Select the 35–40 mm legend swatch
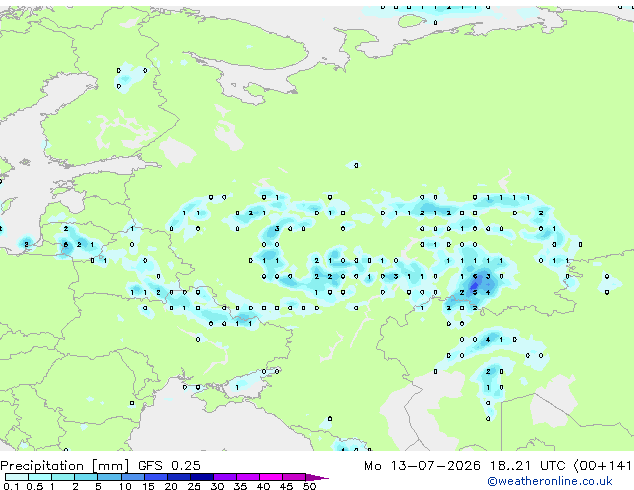Screen dimensions: 634x490 coord(248,477)
